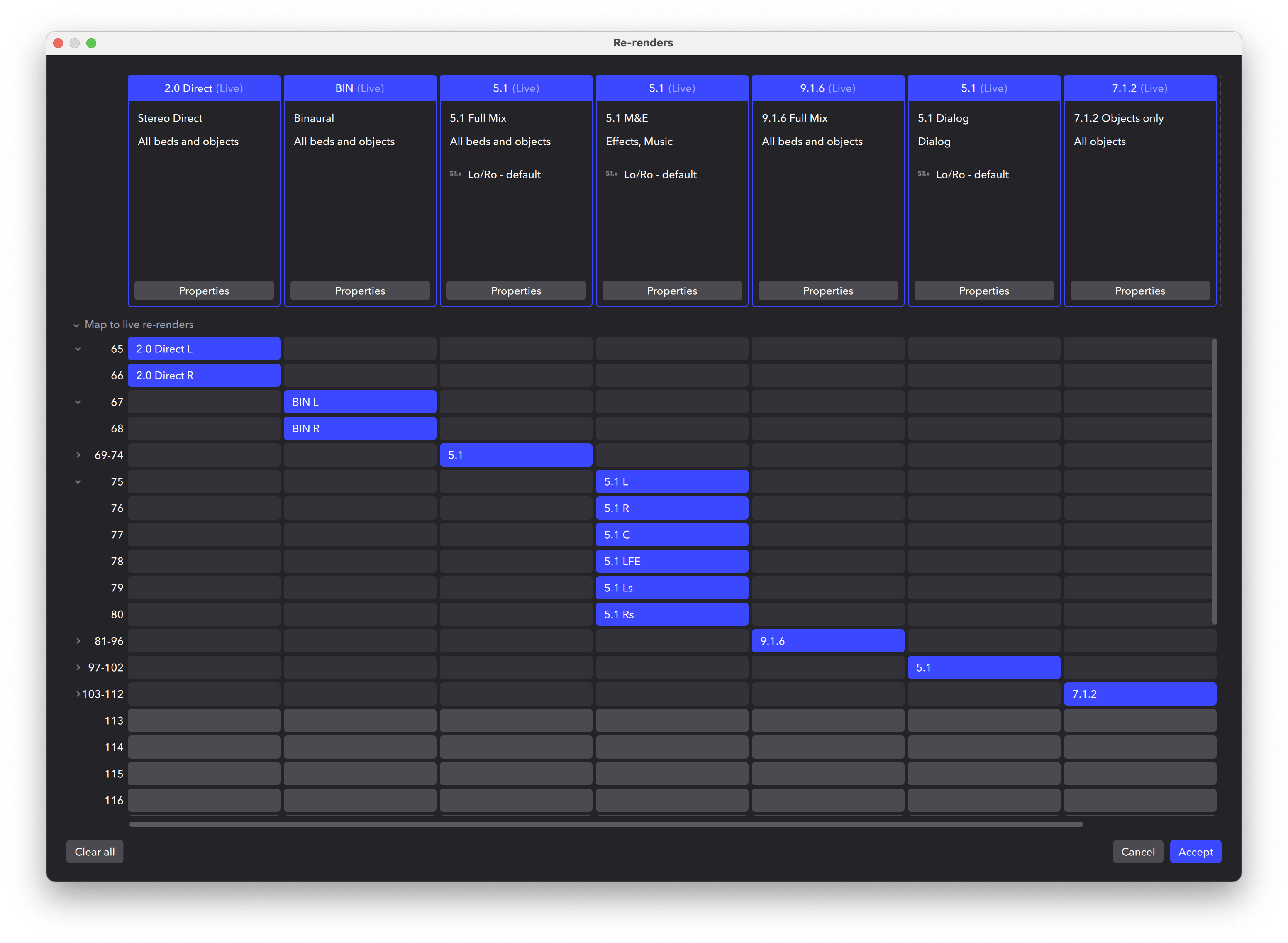Image resolution: width=1288 pixels, height=943 pixels.
Task: Expand the 69-74 channel group
Action: 78,455
